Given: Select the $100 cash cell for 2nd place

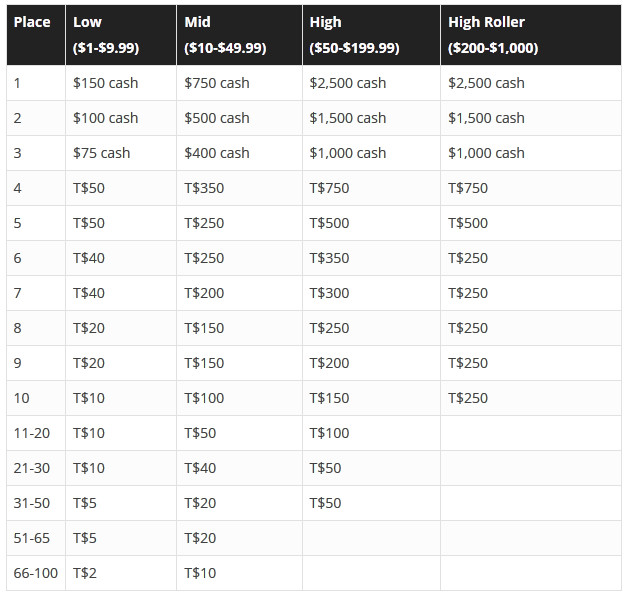Looking at the screenshot, I should (x=121, y=118).
